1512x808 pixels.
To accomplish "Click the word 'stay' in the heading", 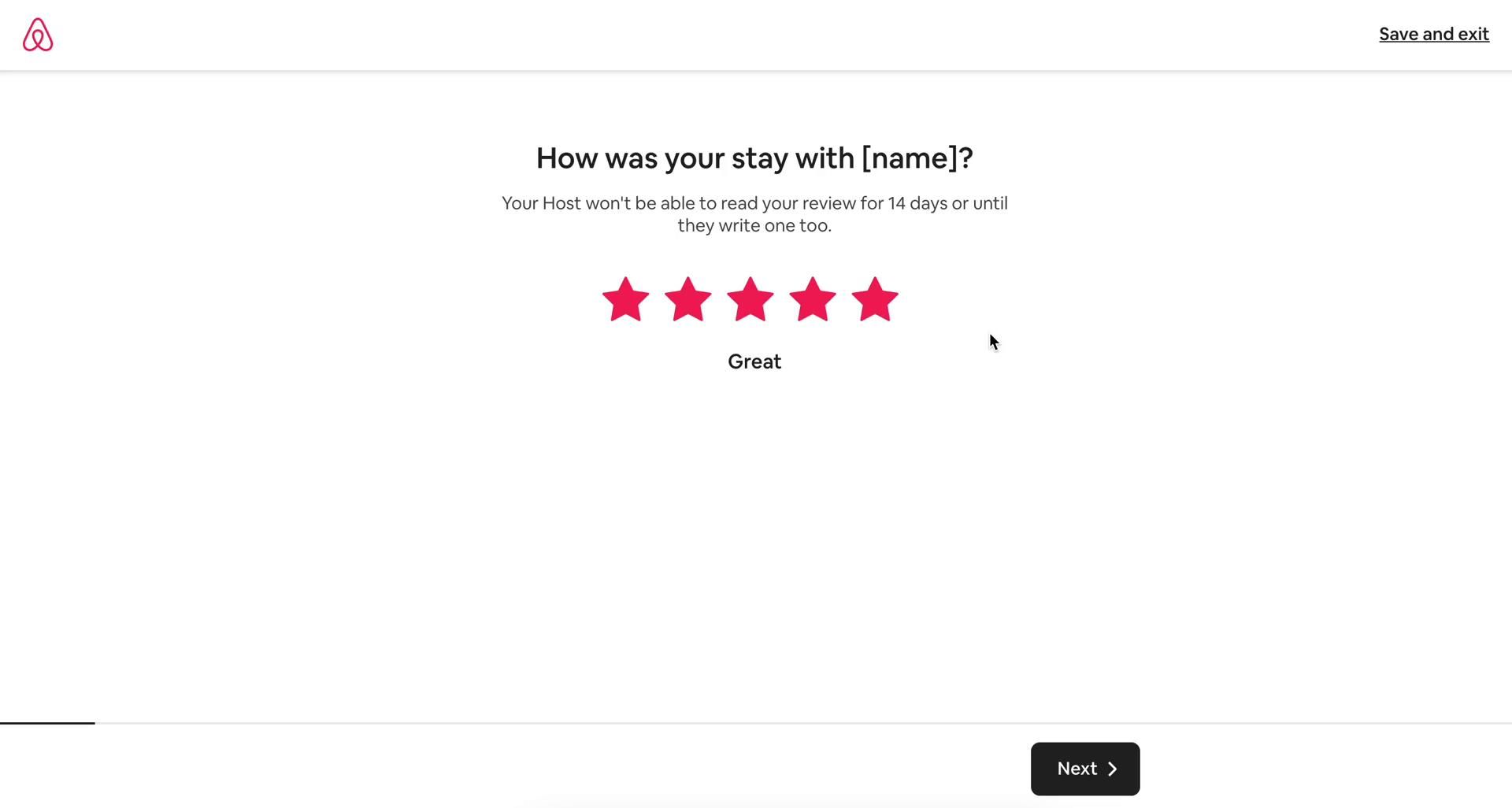I will [x=760, y=158].
